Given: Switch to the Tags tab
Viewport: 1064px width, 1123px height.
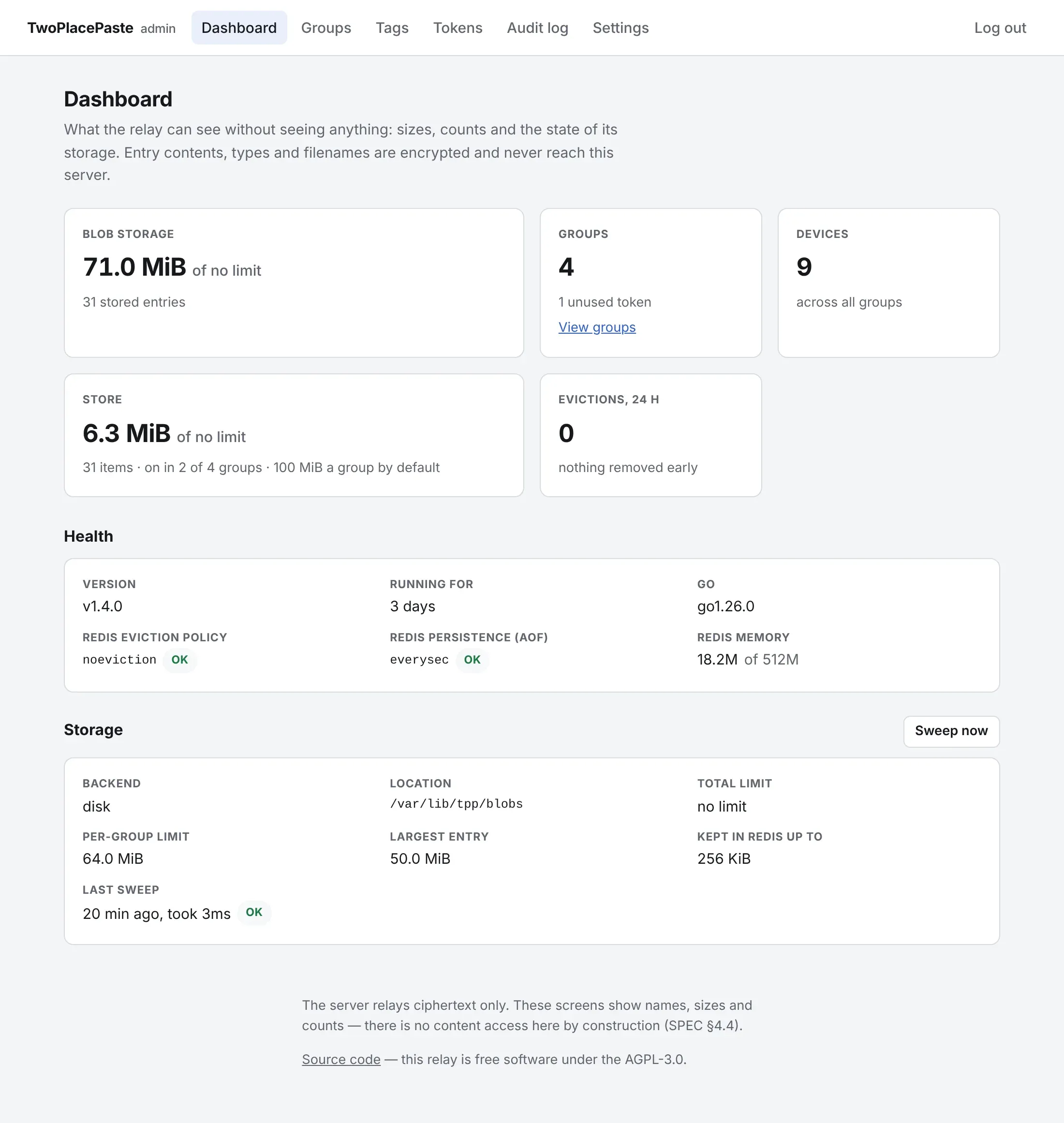Looking at the screenshot, I should (392, 28).
